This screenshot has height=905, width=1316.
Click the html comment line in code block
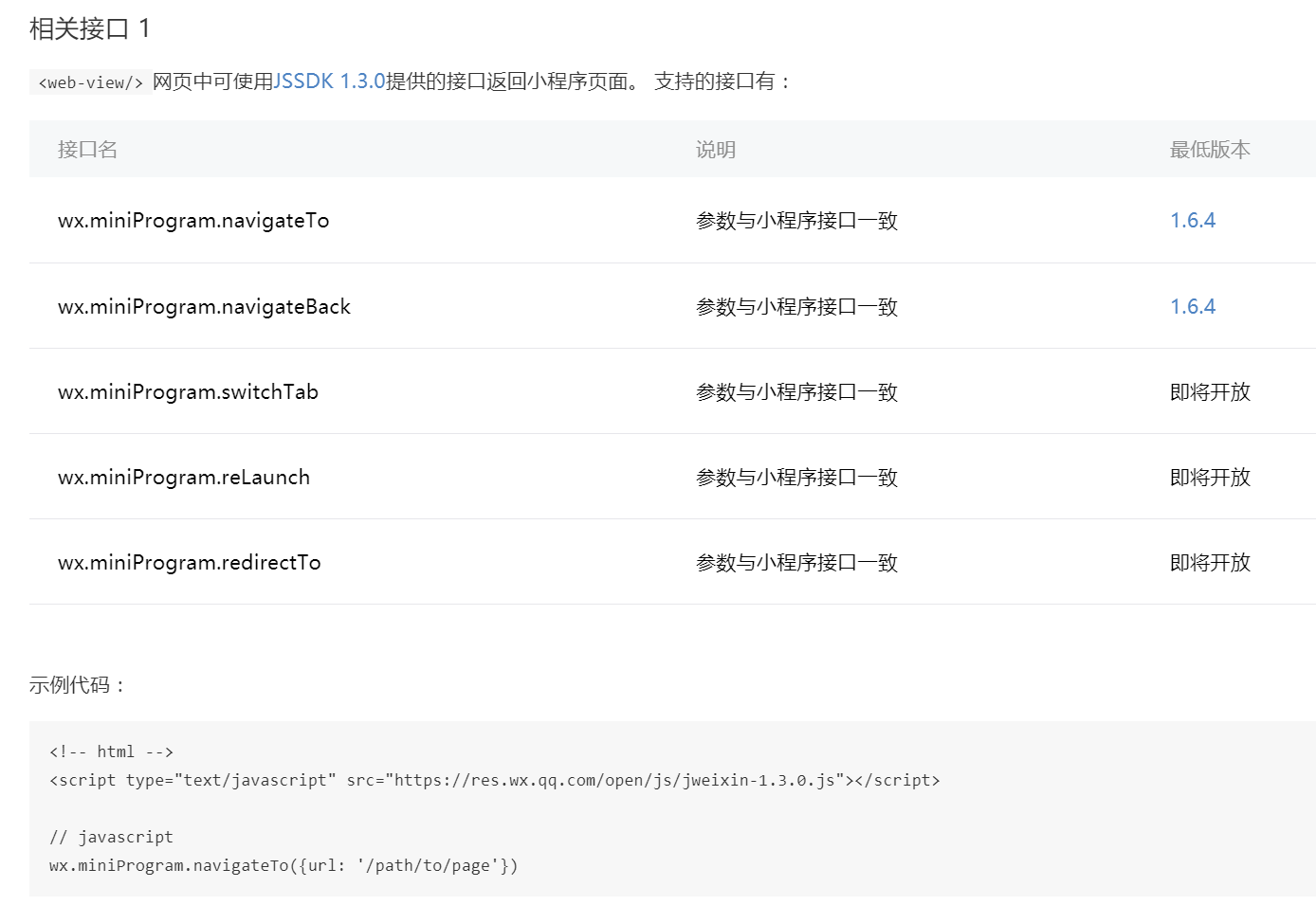tap(111, 752)
